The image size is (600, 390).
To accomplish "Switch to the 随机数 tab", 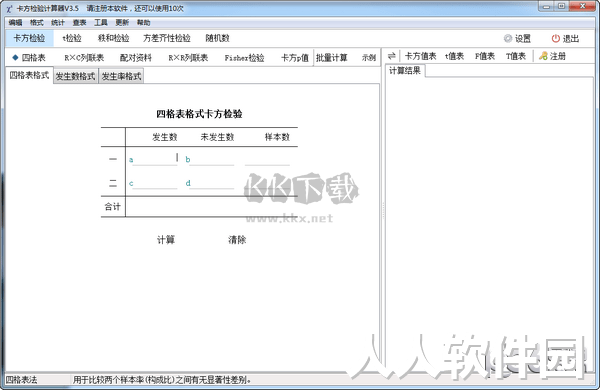I will 217,38.
